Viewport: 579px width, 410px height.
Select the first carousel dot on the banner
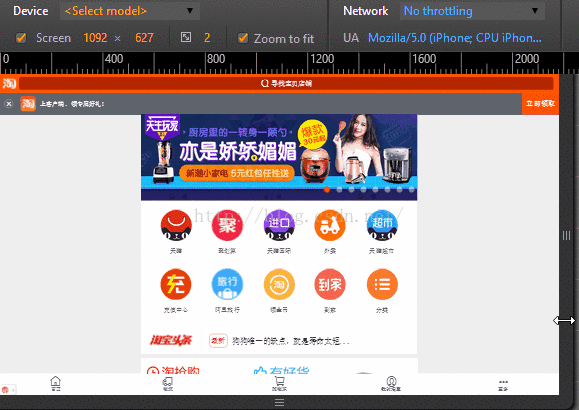point(327,189)
